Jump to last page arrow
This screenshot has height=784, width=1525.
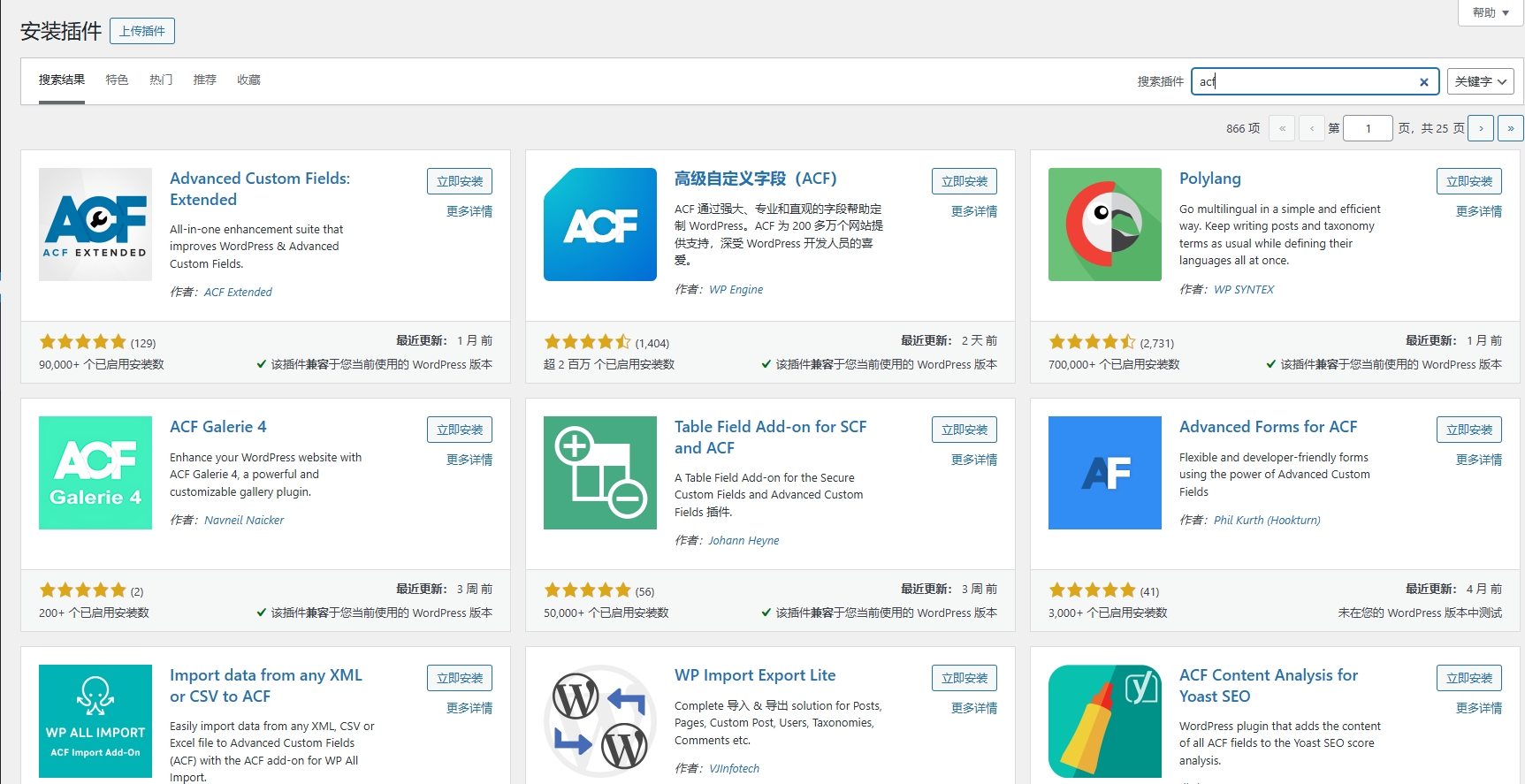[x=1511, y=128]
